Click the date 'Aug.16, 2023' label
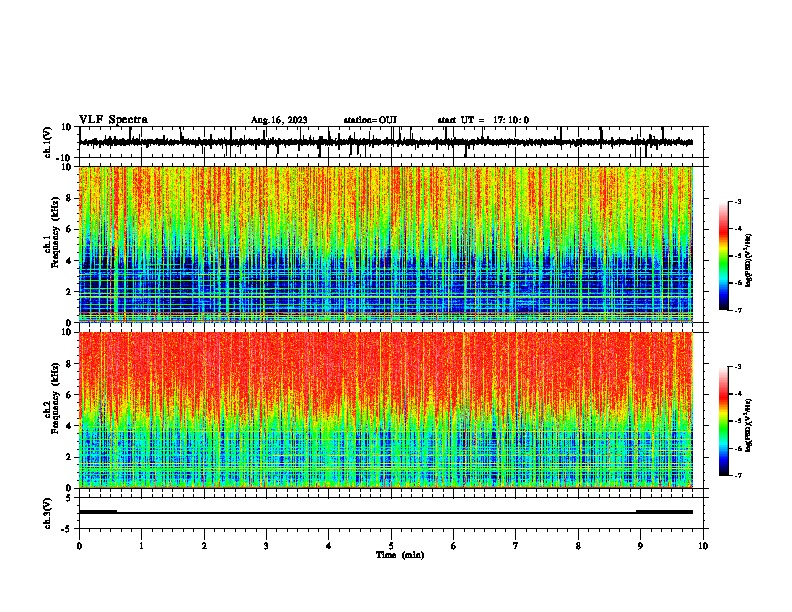The width and height of the screenshot is (792, 612). 279,120
